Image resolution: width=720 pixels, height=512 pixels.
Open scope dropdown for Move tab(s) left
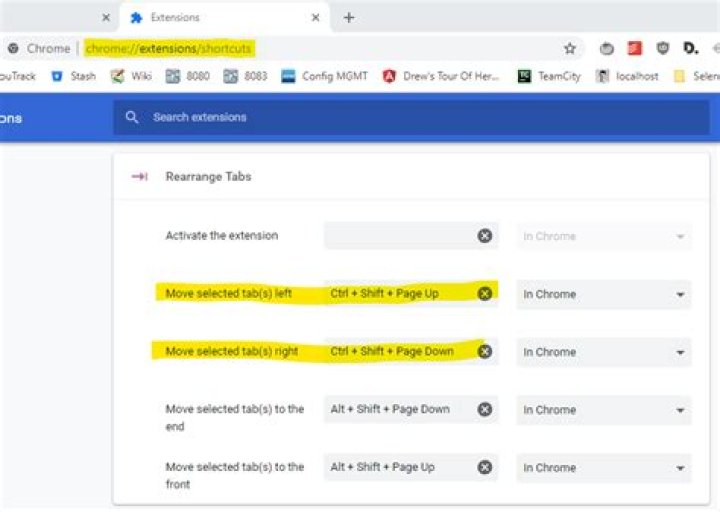click(x=604, y=294)
